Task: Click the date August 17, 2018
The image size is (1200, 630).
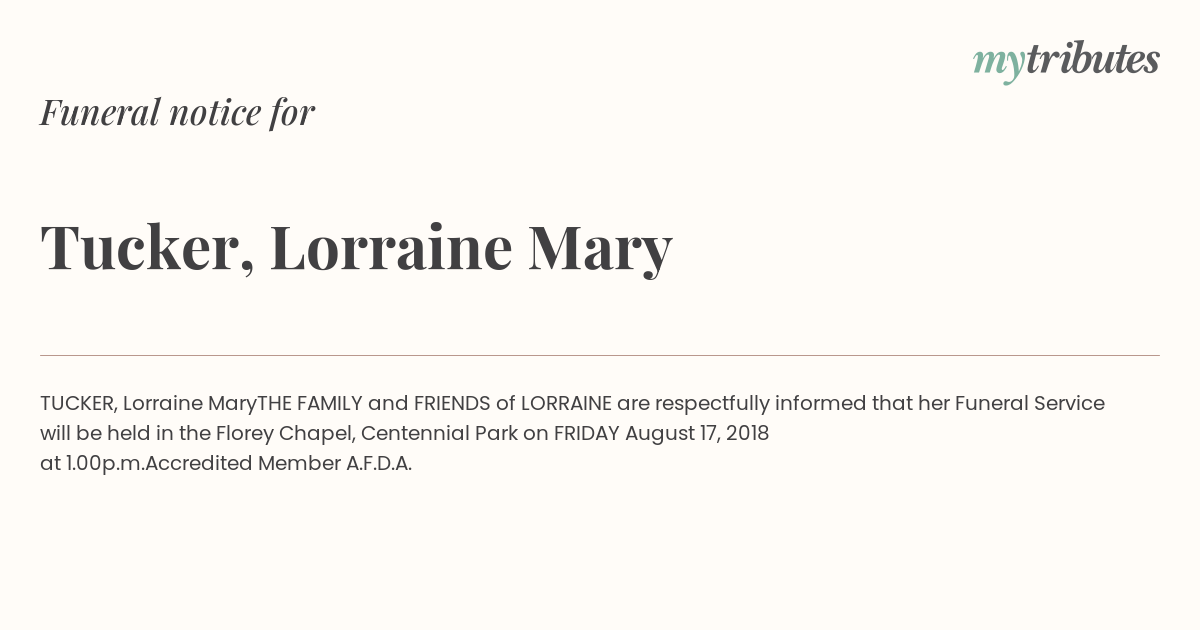Action: tap(697, 434)
